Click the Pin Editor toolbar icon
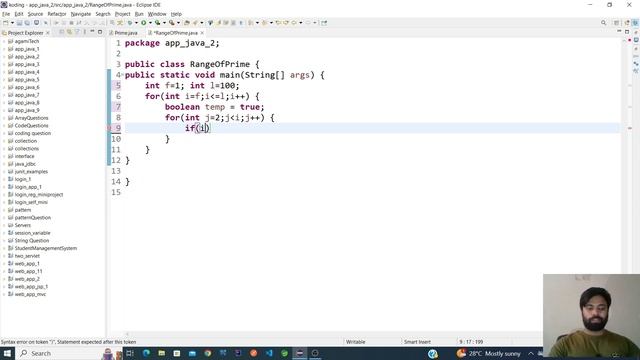Viewport: 640px width, 360px height. coord(324,23)
